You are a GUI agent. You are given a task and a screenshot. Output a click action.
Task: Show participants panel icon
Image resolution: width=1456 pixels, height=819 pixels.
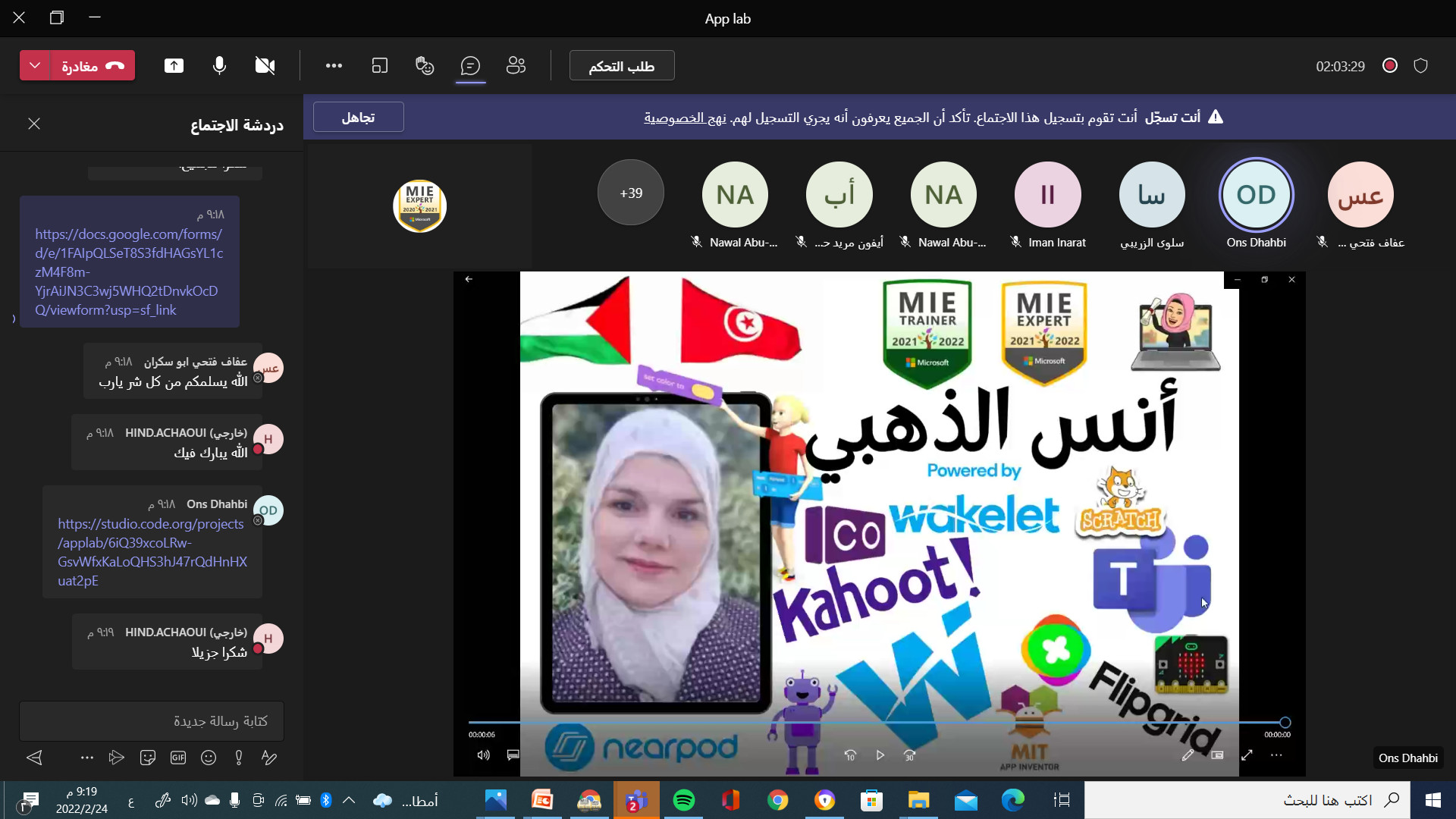coord(516,66)
